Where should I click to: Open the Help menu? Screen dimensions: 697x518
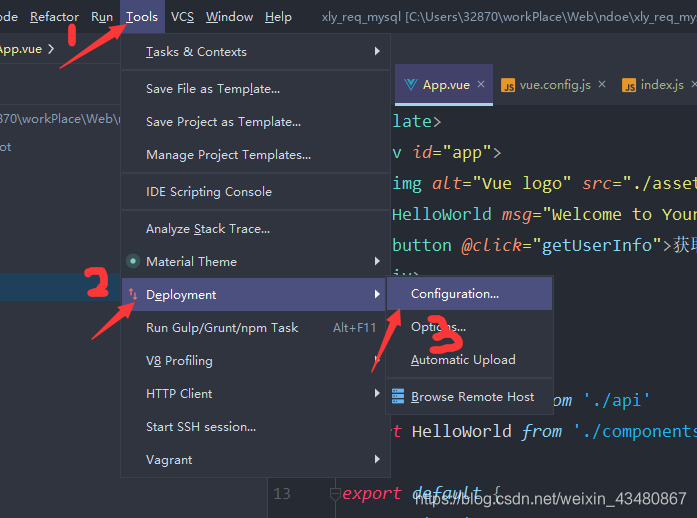(278, 17)
